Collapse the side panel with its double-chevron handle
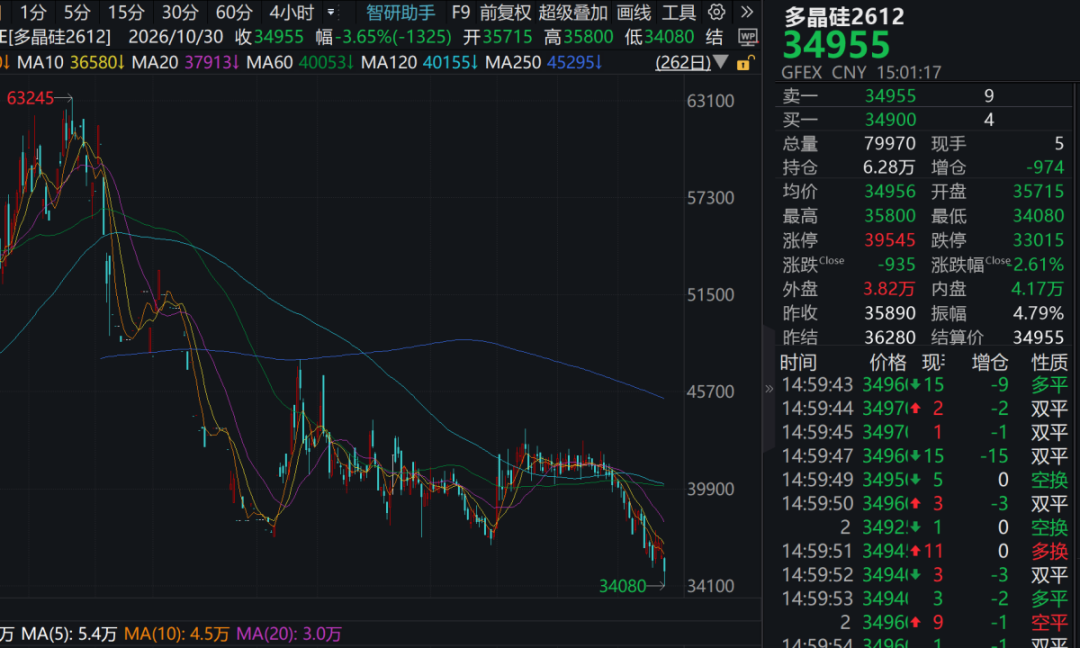This screenshot has width=1080, height=648. [x=769, y=389]
